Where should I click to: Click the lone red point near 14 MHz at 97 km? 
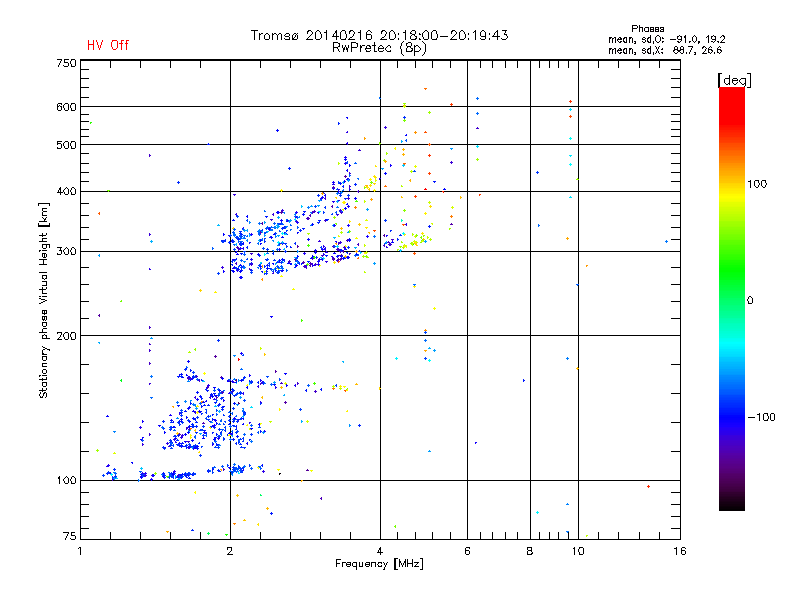[648, 486]
